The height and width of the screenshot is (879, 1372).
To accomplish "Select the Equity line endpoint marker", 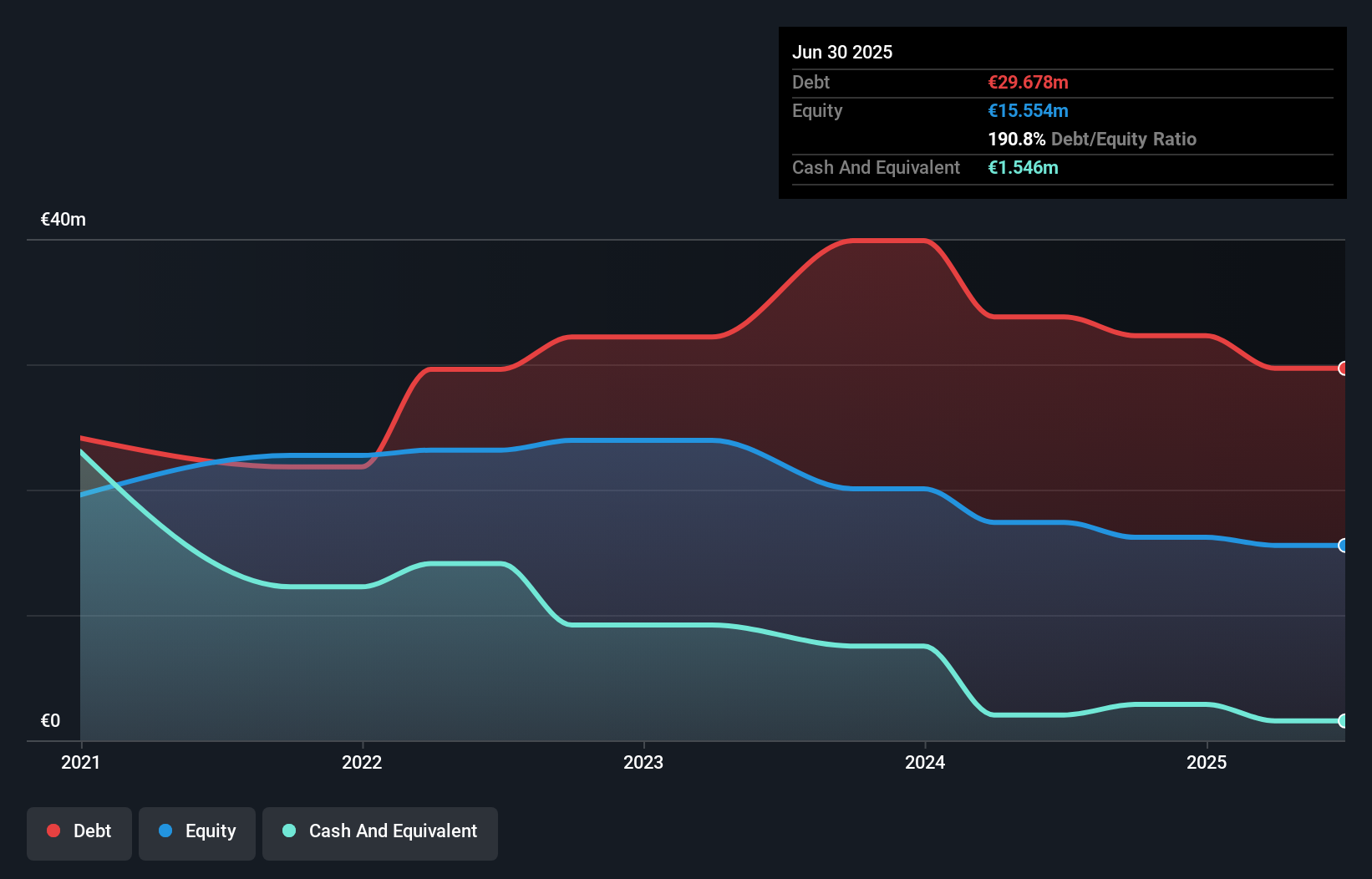I will [1344, 546].
